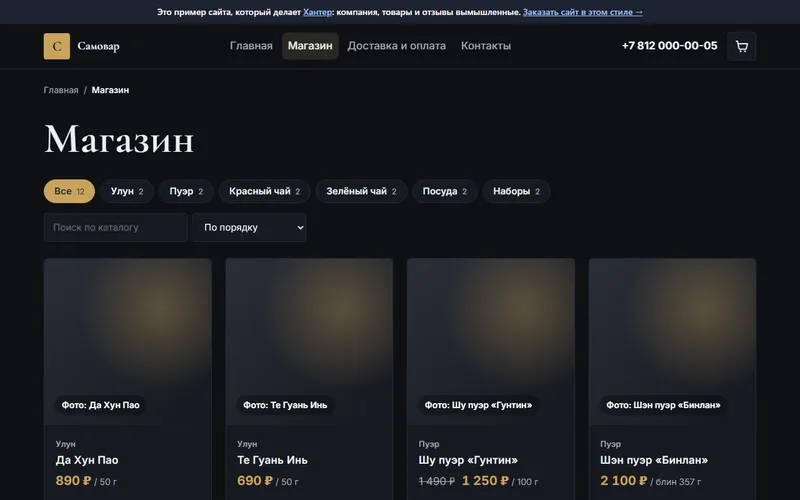Open the Контакты menu item

[486, 46]
